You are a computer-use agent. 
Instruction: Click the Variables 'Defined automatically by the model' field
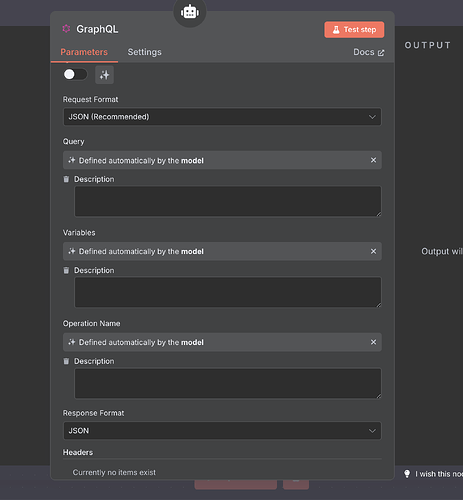tap(222, 251)
